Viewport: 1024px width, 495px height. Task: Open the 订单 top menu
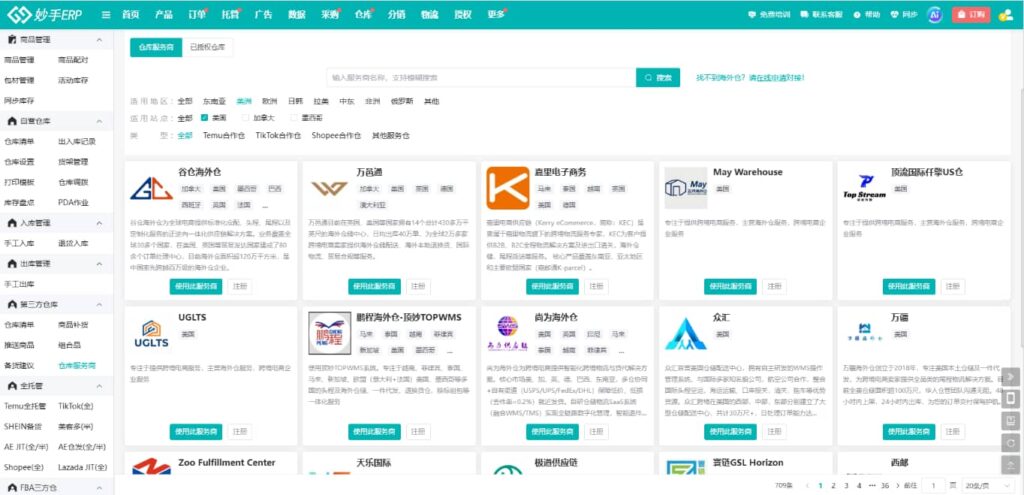click(x=197, y=14)
